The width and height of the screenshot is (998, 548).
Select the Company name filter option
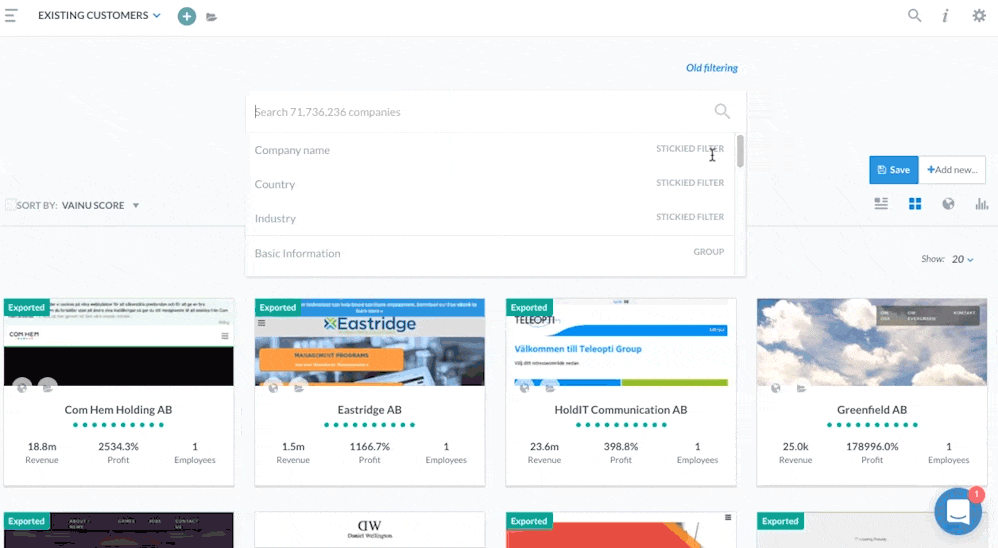click(292, 150)
